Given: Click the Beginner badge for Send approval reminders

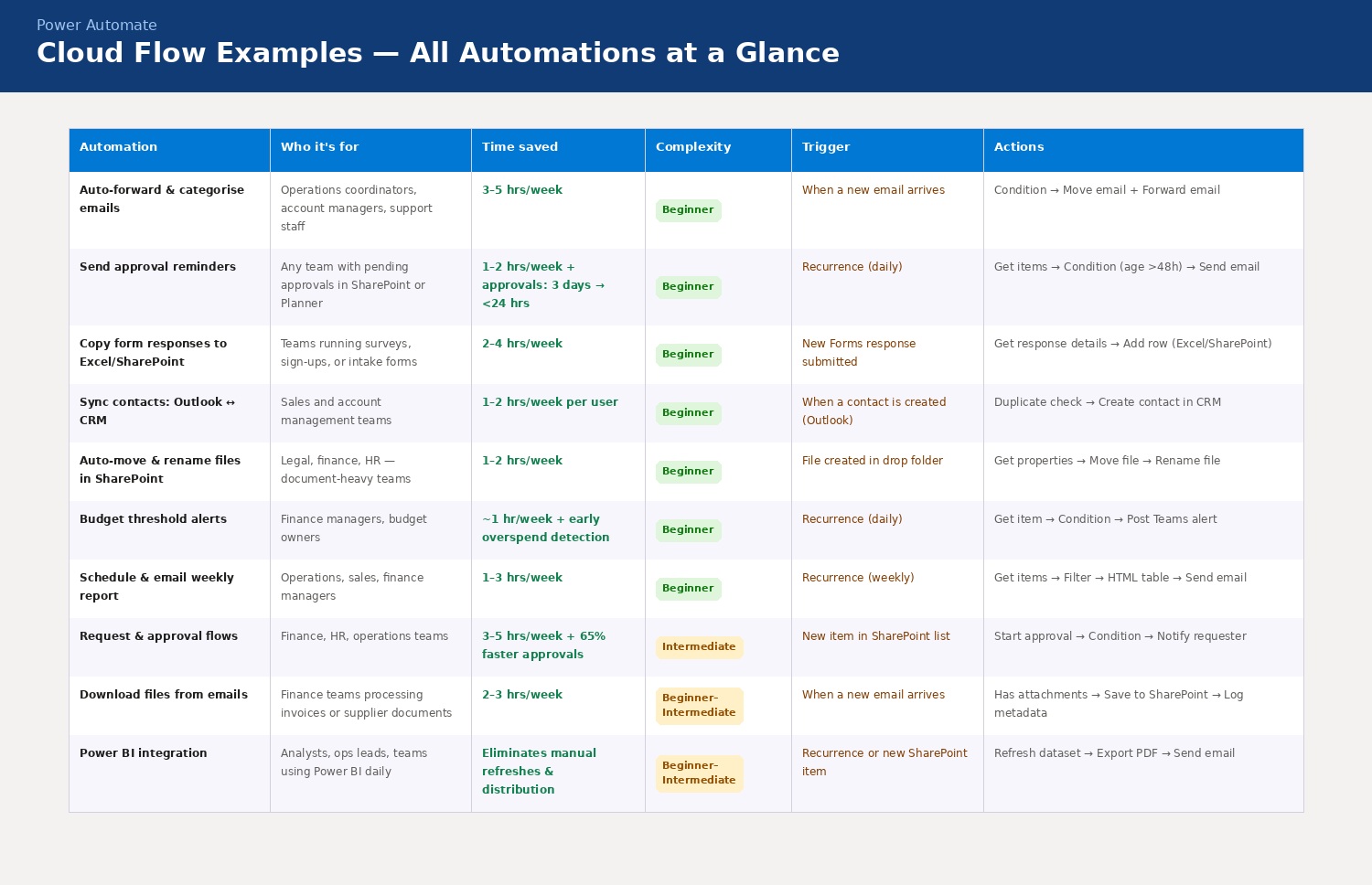Looking at the screenshot, I should pos(688,287).
